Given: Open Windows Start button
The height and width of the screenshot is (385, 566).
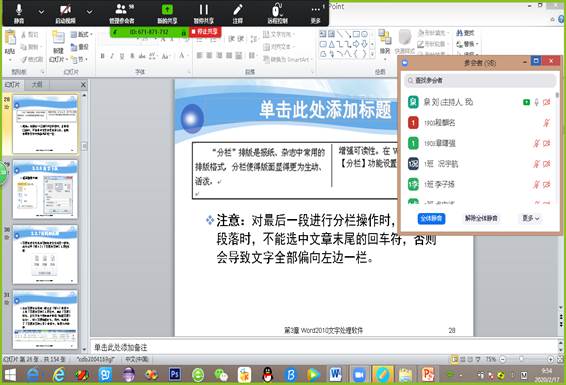Looking at the screenshot, I should [x=10, y=375].
